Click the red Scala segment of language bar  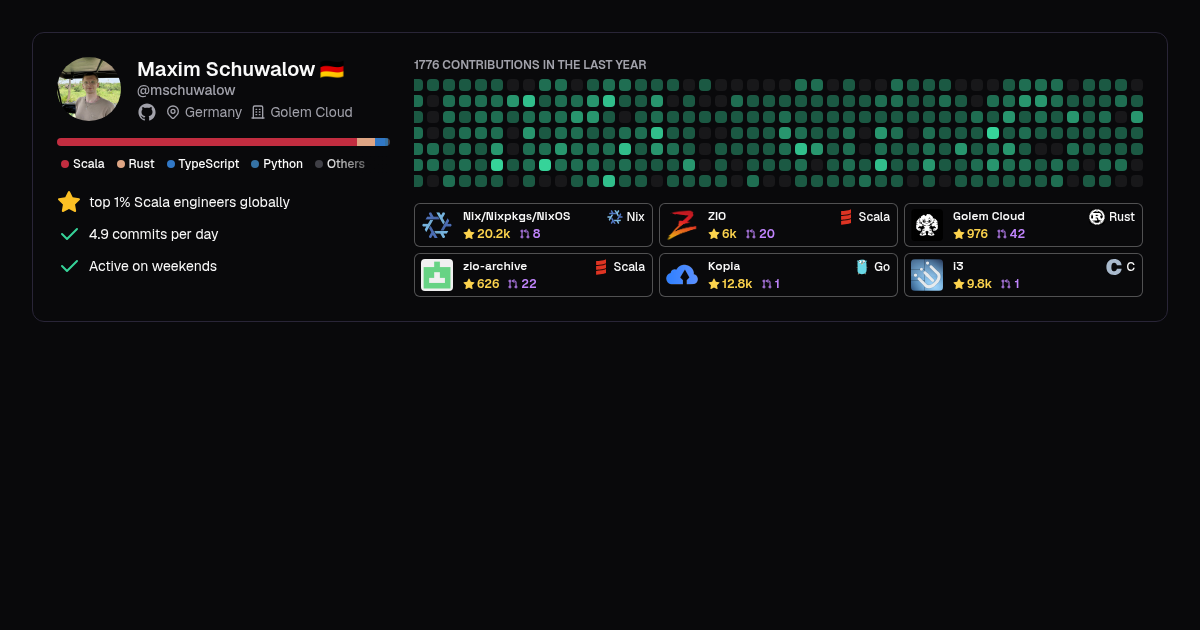point(207,142)
